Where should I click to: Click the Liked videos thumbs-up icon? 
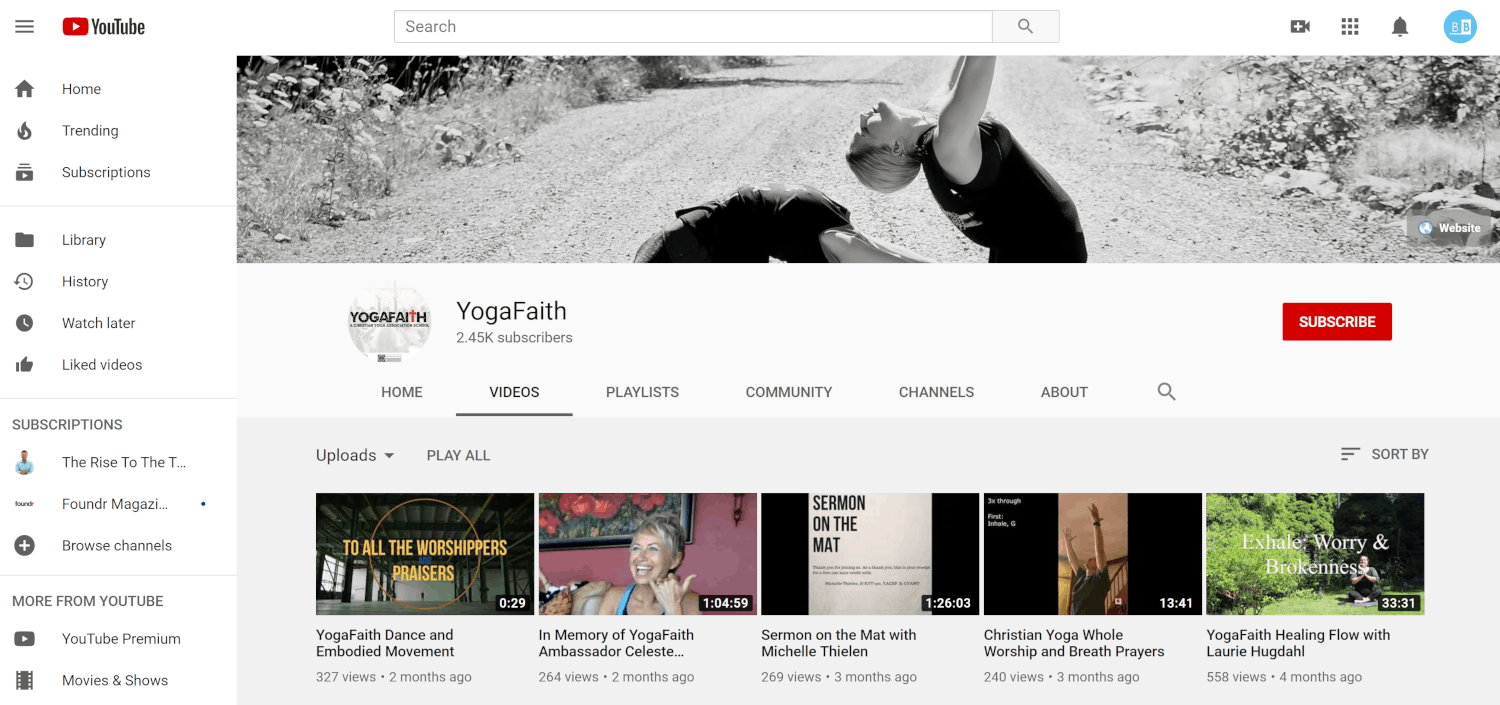point(25,365)
